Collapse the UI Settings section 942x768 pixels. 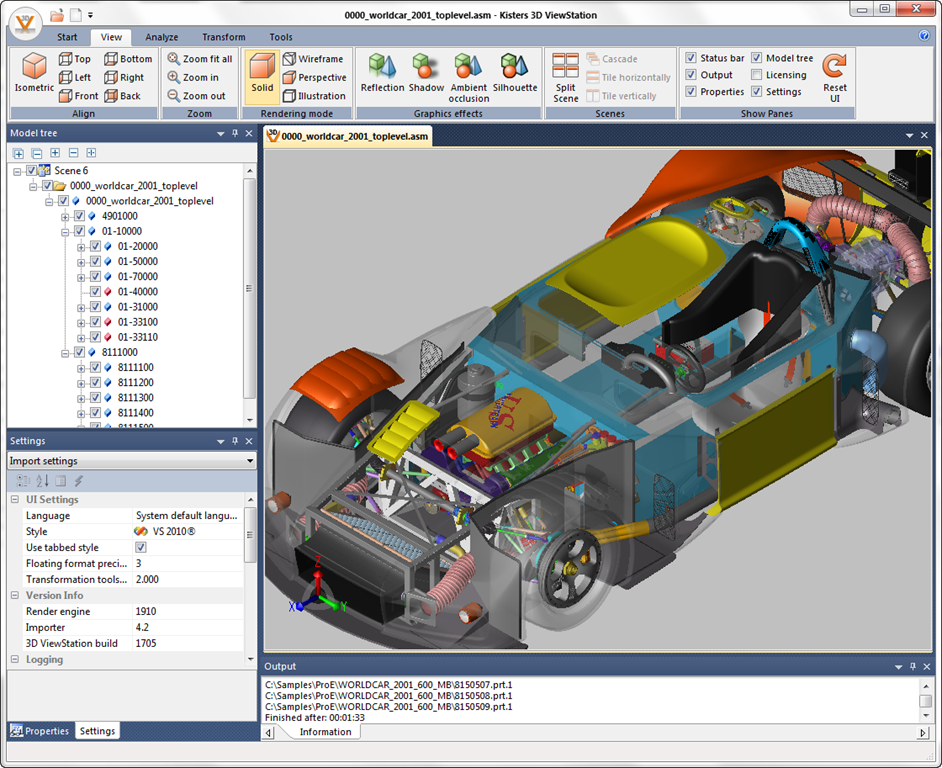pos(15,499)
